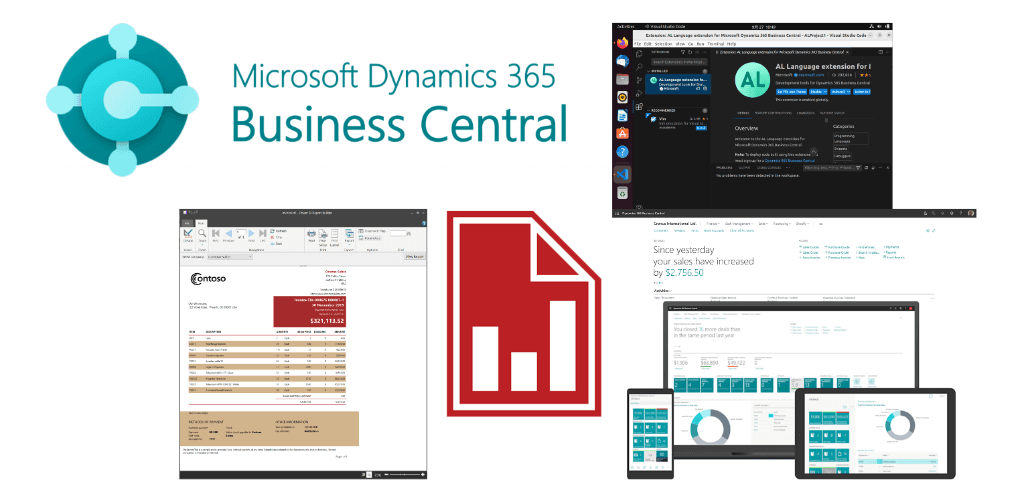Click the Filter box in the Problems panel
This screenshot has height=495, width=1024.
coord(832,168)
